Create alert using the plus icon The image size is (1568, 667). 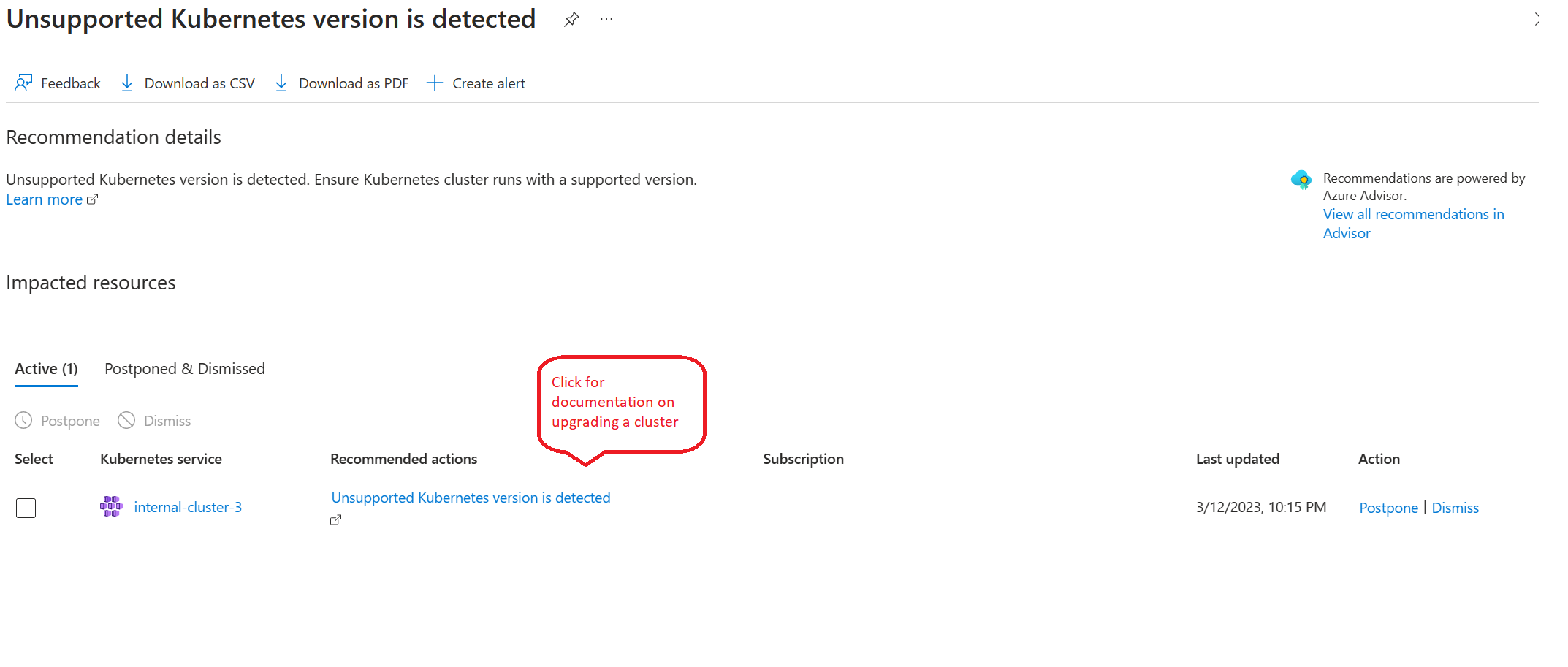tap(435, 83)
